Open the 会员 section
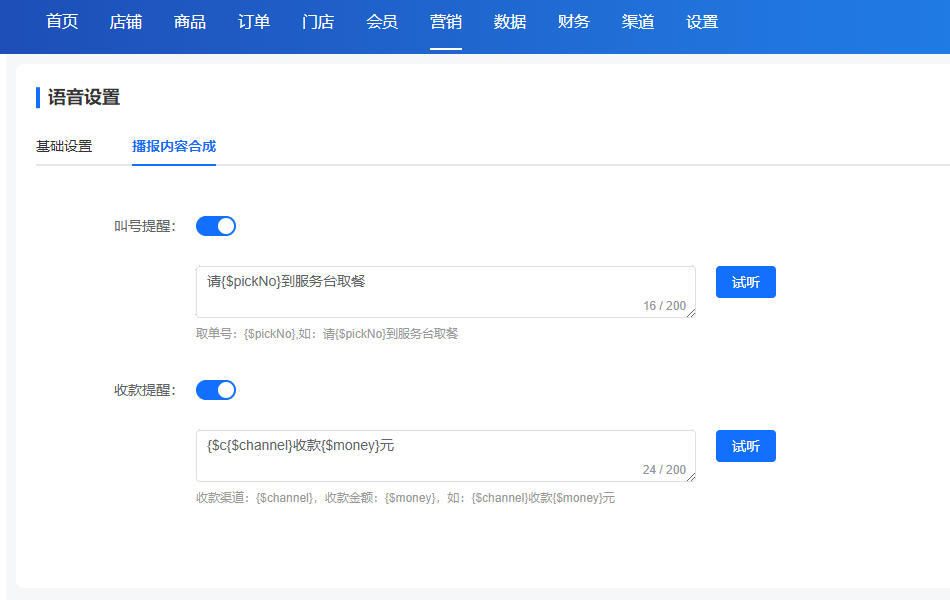The height and width of the screenshot is (600, 950). click(x=382, y=22)
